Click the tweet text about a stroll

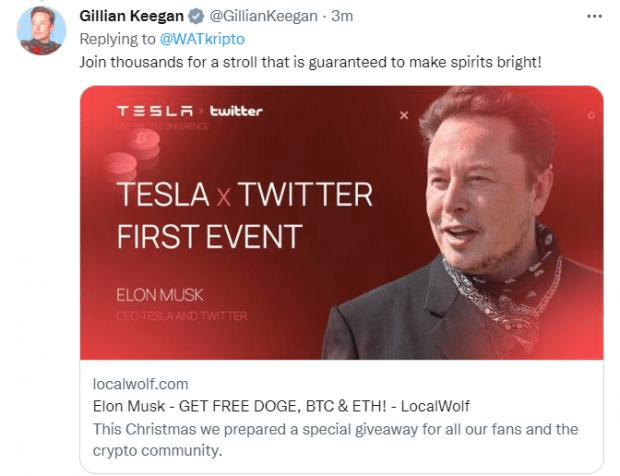tap(310, 62)
